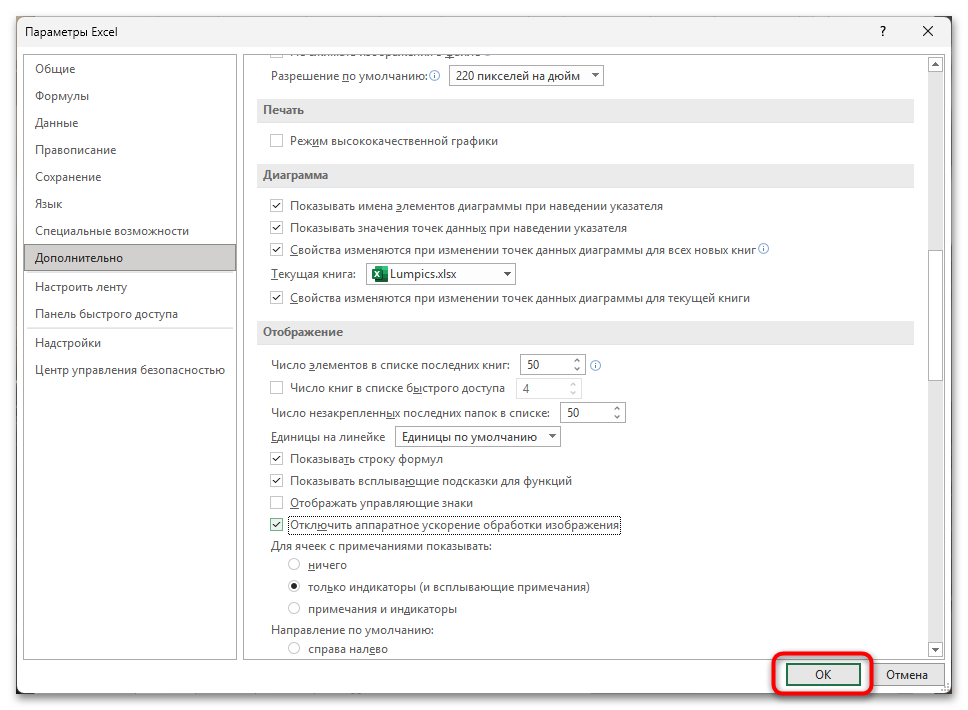
Task: Click the info icon beside "Разрешение по умолчанию"
Action: [x=435, y=76]
